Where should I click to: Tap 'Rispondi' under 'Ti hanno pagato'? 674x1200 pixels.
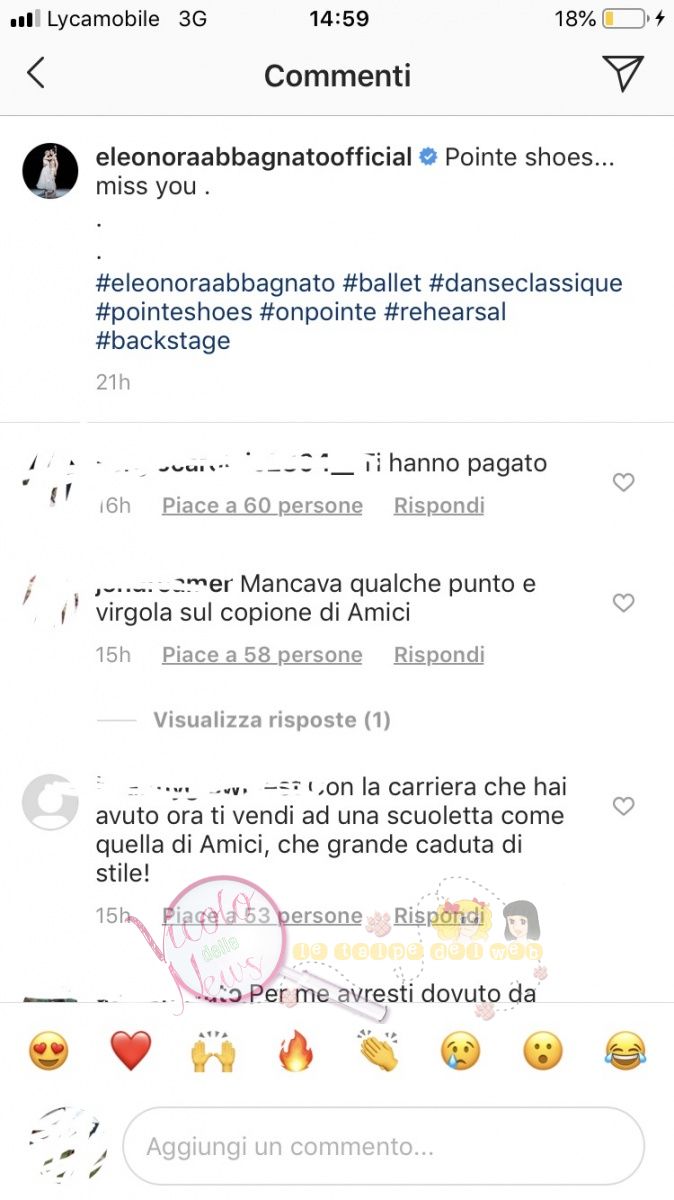click(x=439, y=506)
